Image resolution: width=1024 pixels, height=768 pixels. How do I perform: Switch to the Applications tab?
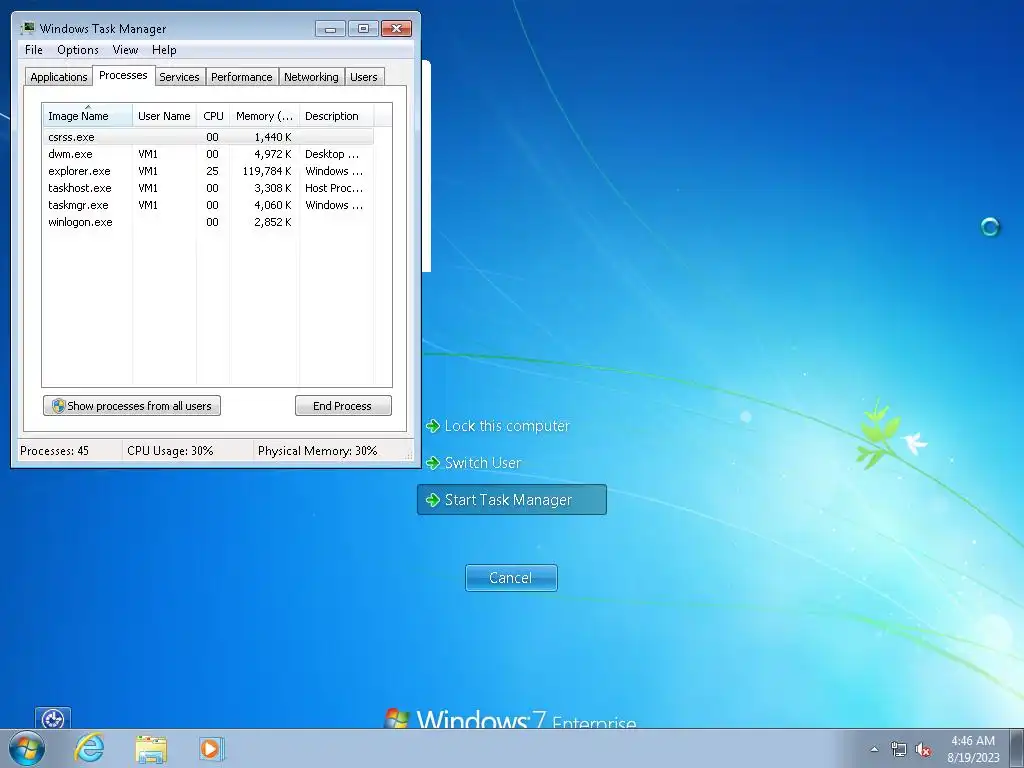(x=58, y=77)
